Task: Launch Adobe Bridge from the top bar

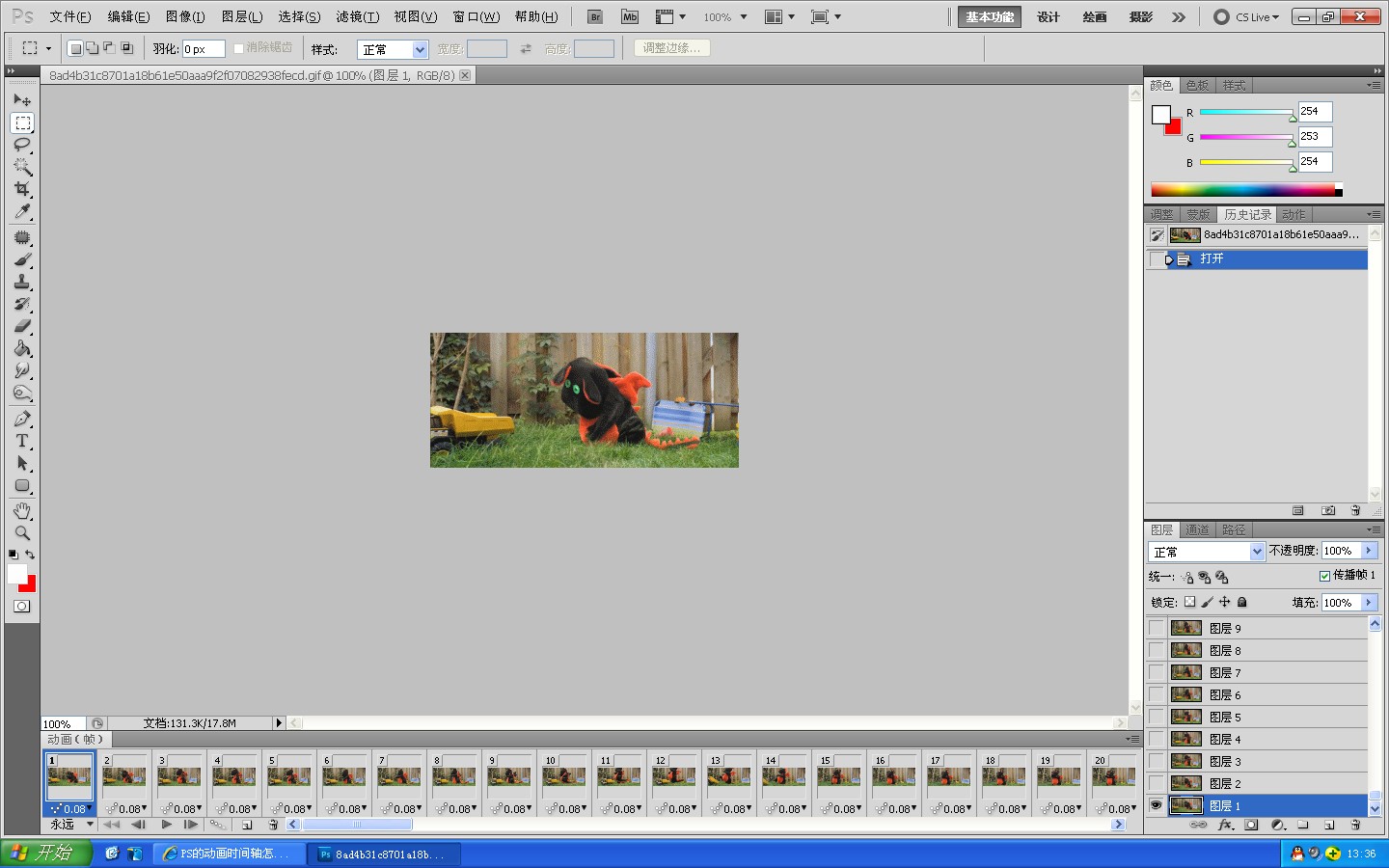Action: [x=595, y=16]
